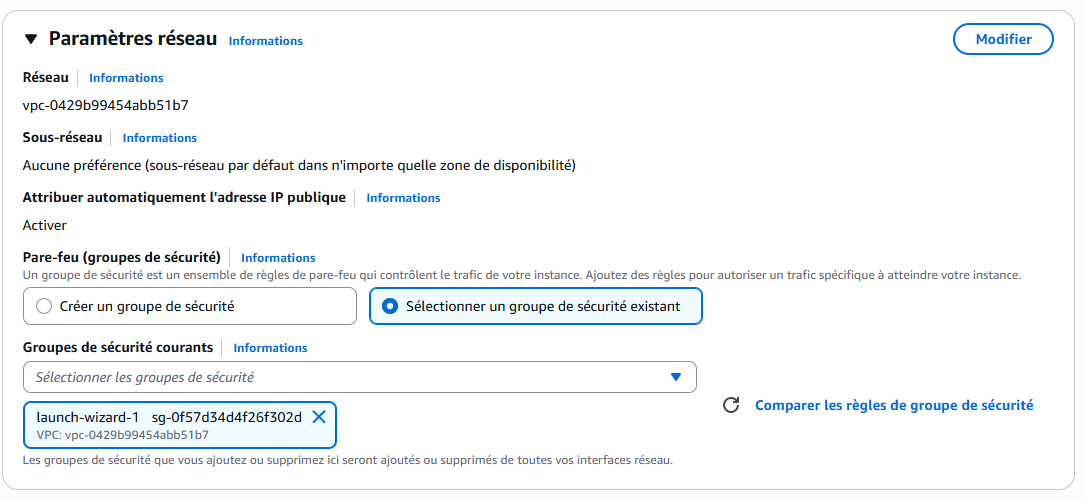
Task: Choose Sélectionner un groupe de sécurité existant radio
Action: (x=390, y=307)
